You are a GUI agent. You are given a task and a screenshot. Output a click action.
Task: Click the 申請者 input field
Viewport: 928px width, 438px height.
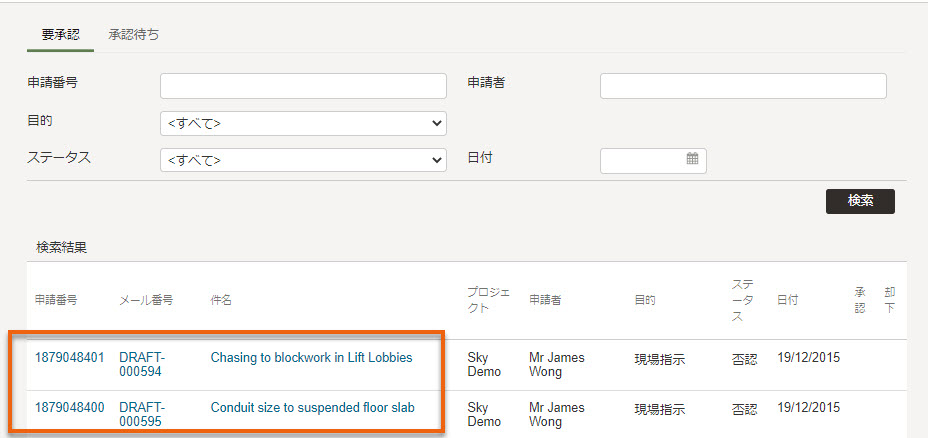point(743,86)
